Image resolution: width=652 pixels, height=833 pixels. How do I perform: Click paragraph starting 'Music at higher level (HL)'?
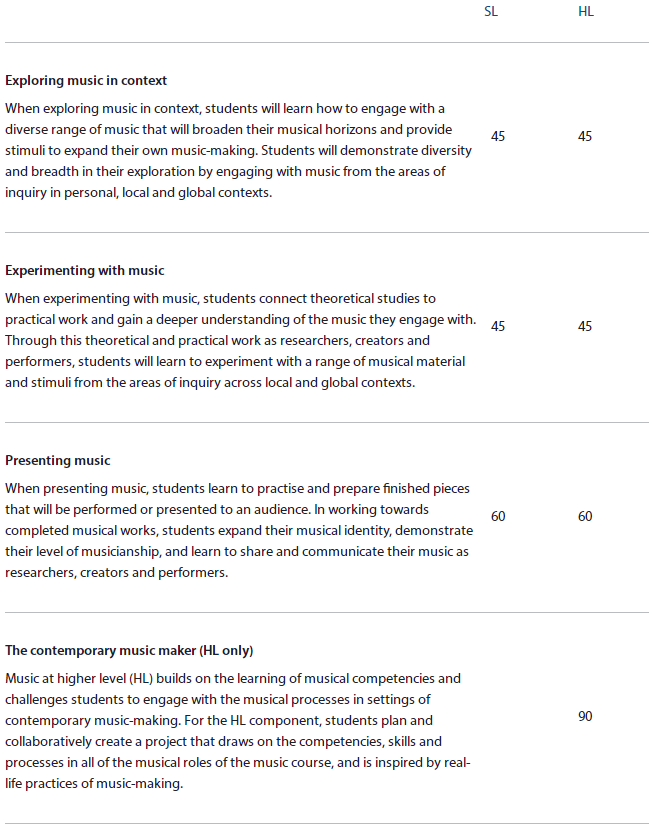point(238,731)
